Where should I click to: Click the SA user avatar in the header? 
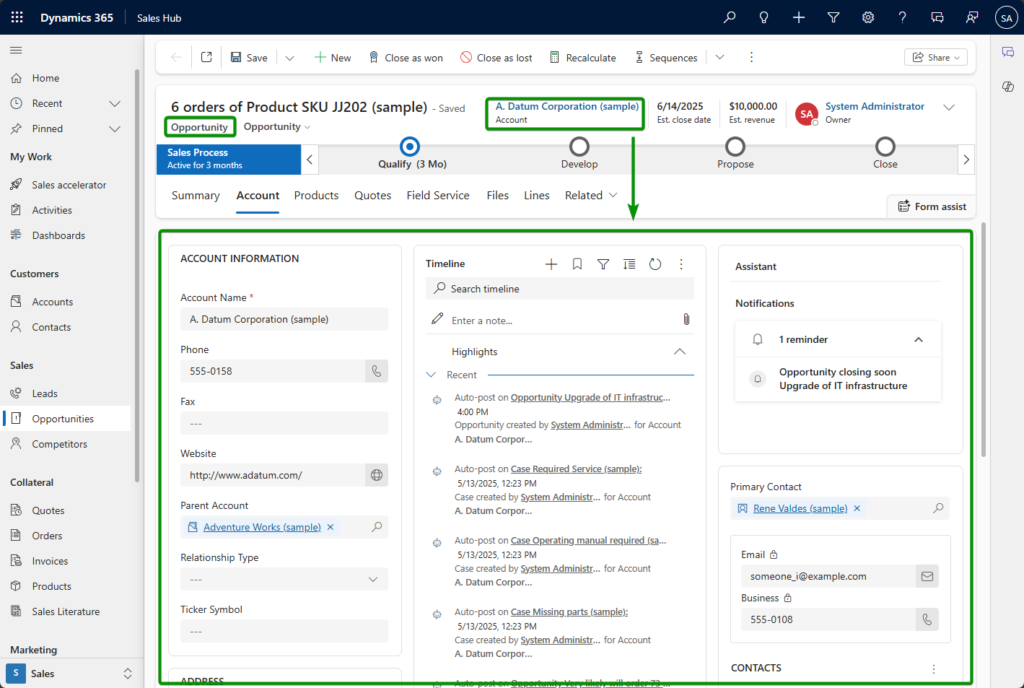[1006, 18]
